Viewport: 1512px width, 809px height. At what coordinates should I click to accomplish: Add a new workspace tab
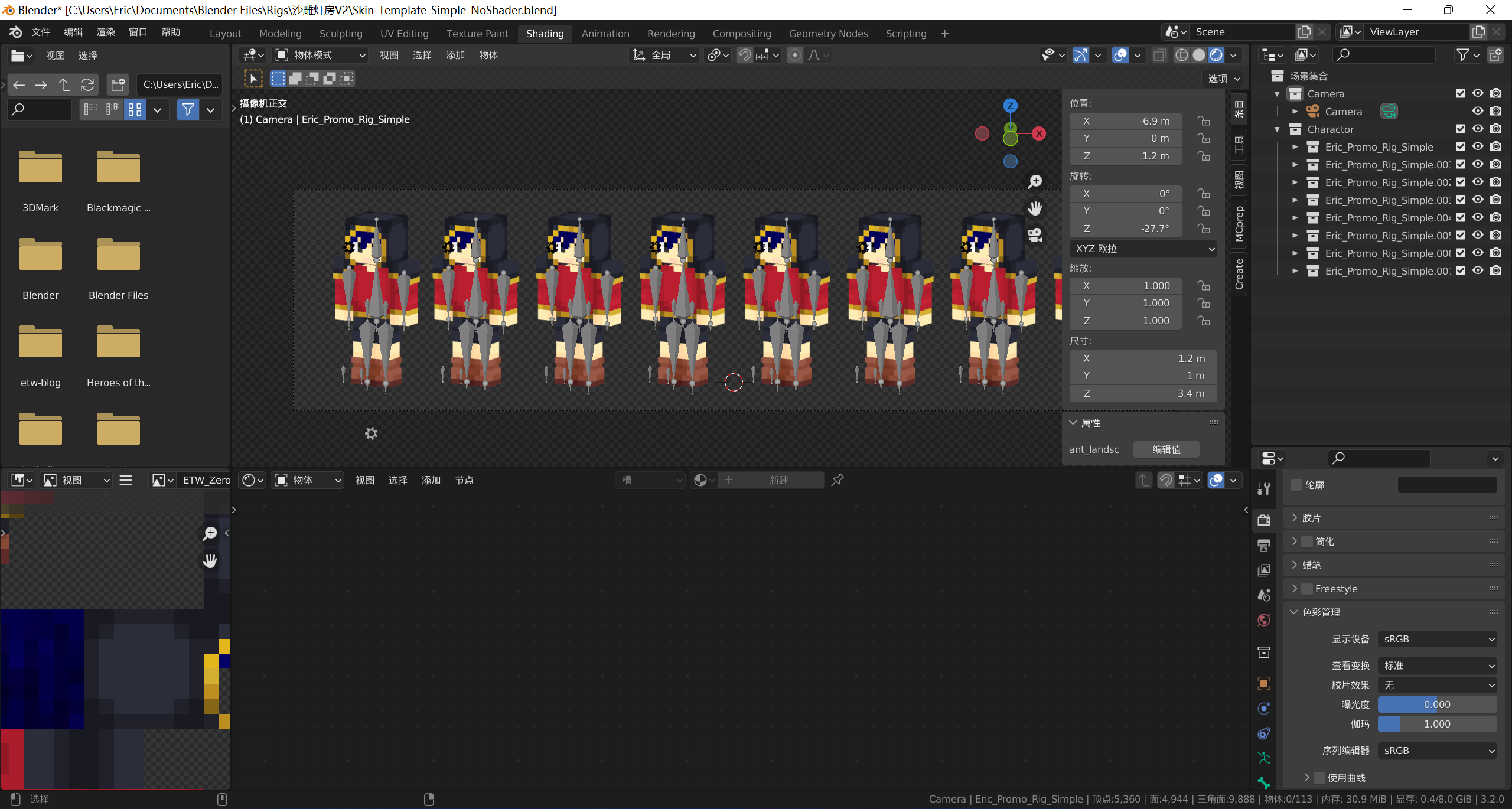[945, 34]
